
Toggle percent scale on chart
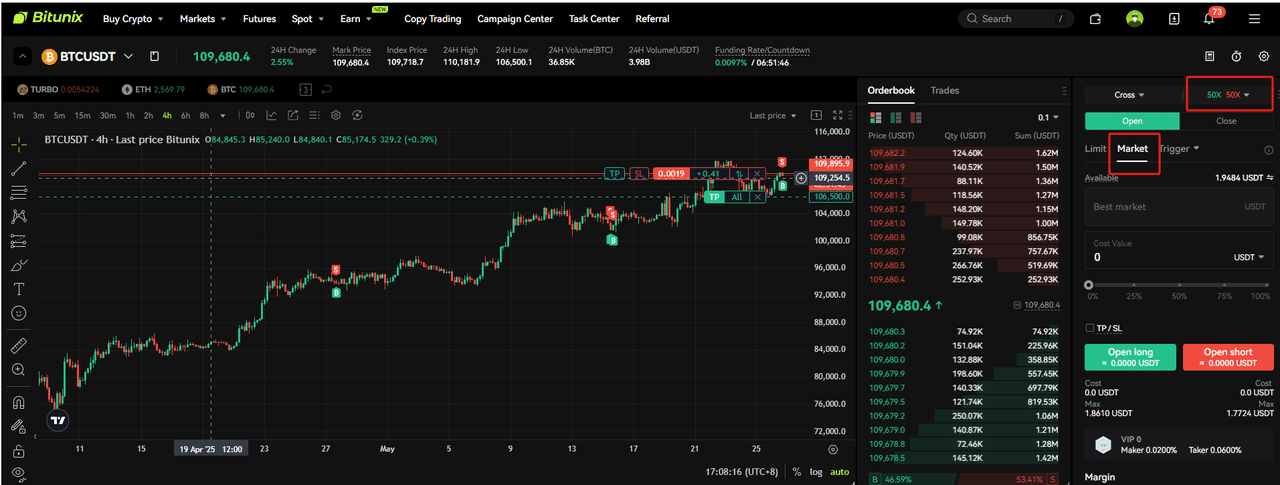[x=797, y=471]
